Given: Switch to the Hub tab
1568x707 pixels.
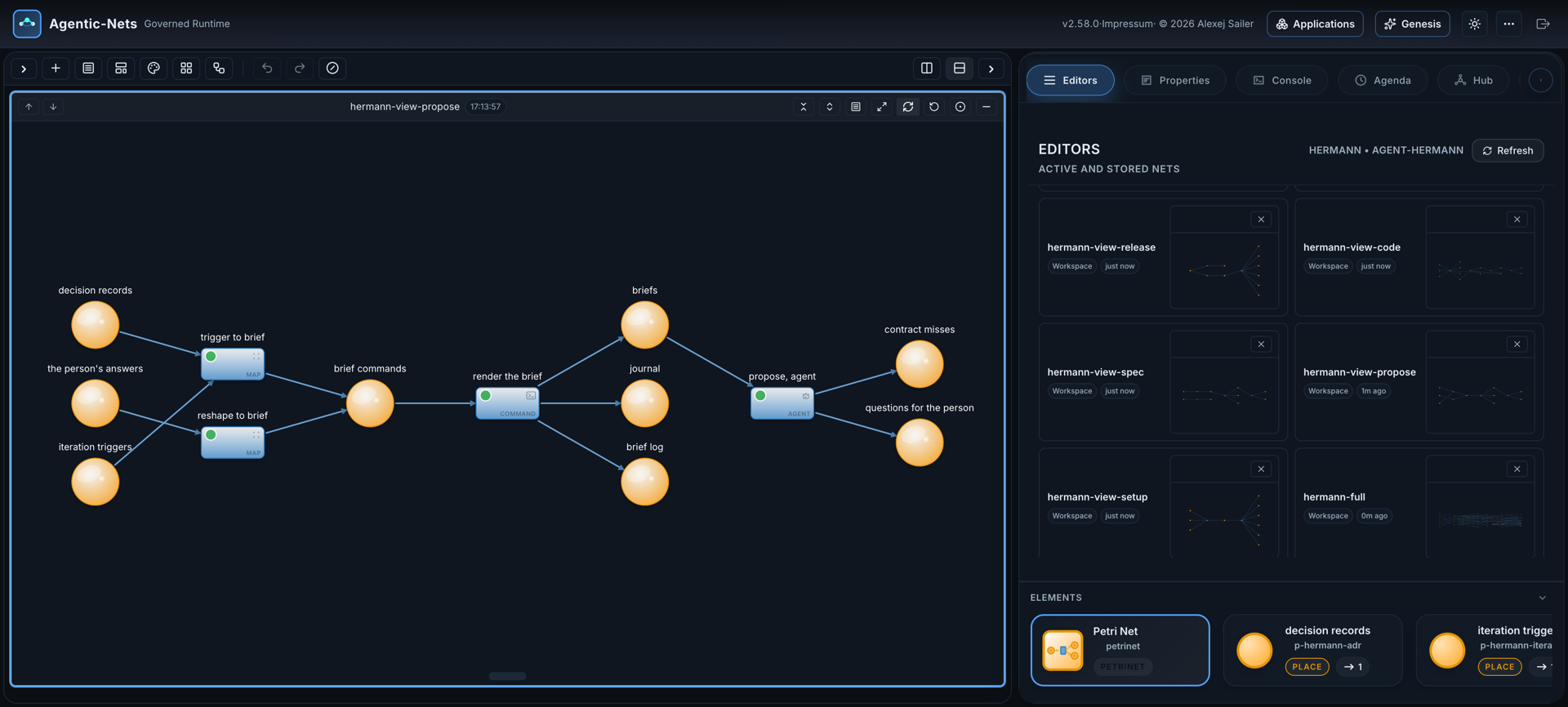Looking at the screenshot, I should (x=1473, y=80).
